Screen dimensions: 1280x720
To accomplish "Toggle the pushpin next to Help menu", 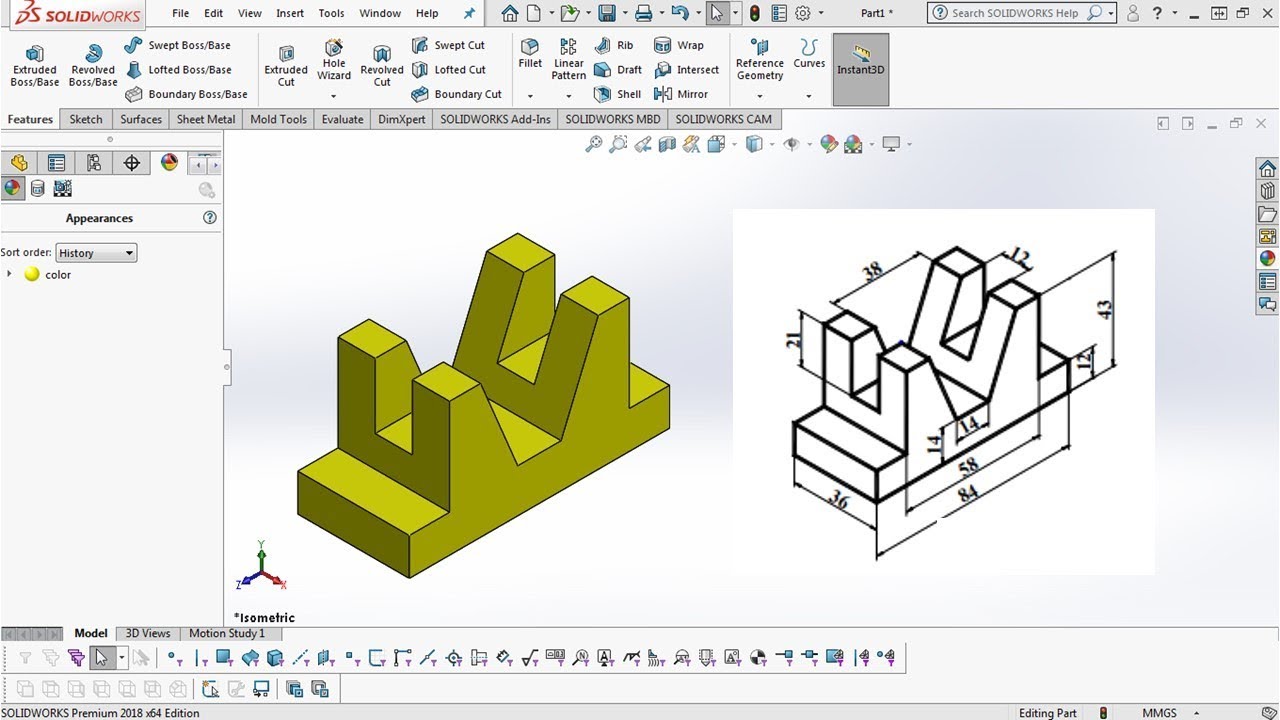I will coord(470,14).
